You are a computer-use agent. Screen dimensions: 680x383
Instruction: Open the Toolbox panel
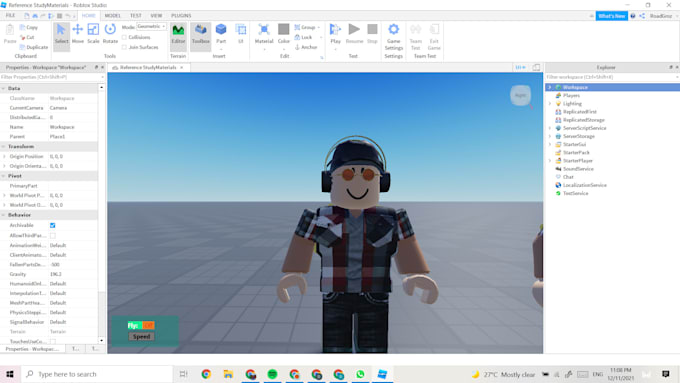click(200, 34)
